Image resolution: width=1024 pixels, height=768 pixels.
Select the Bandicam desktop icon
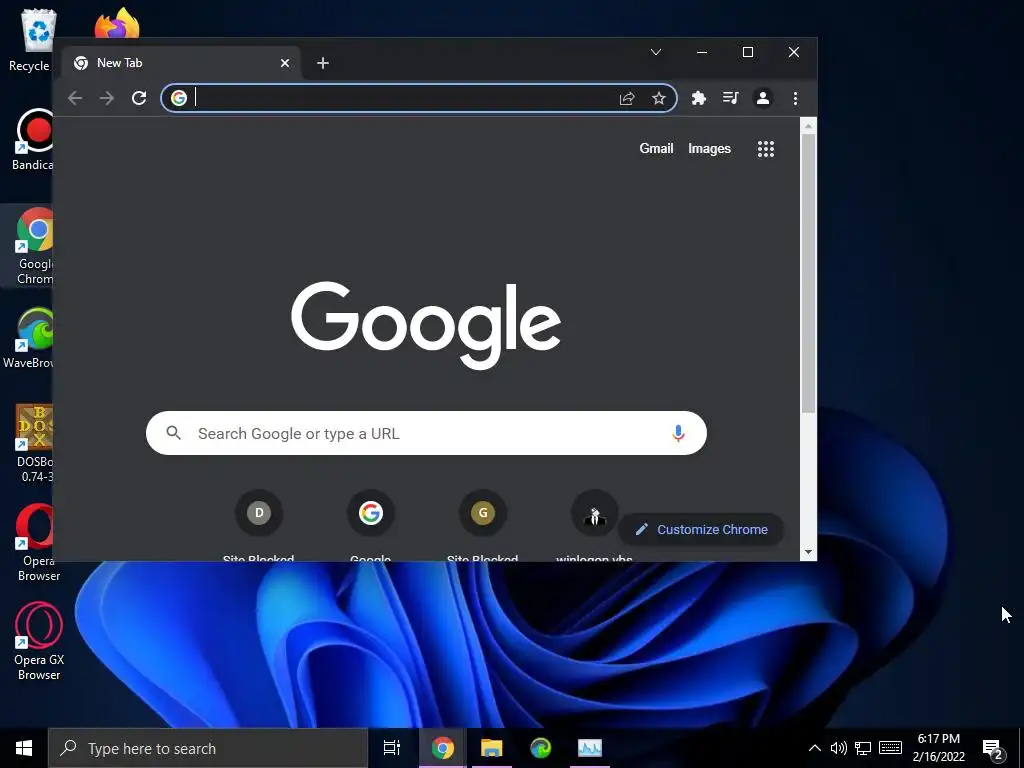click(31, 140)
